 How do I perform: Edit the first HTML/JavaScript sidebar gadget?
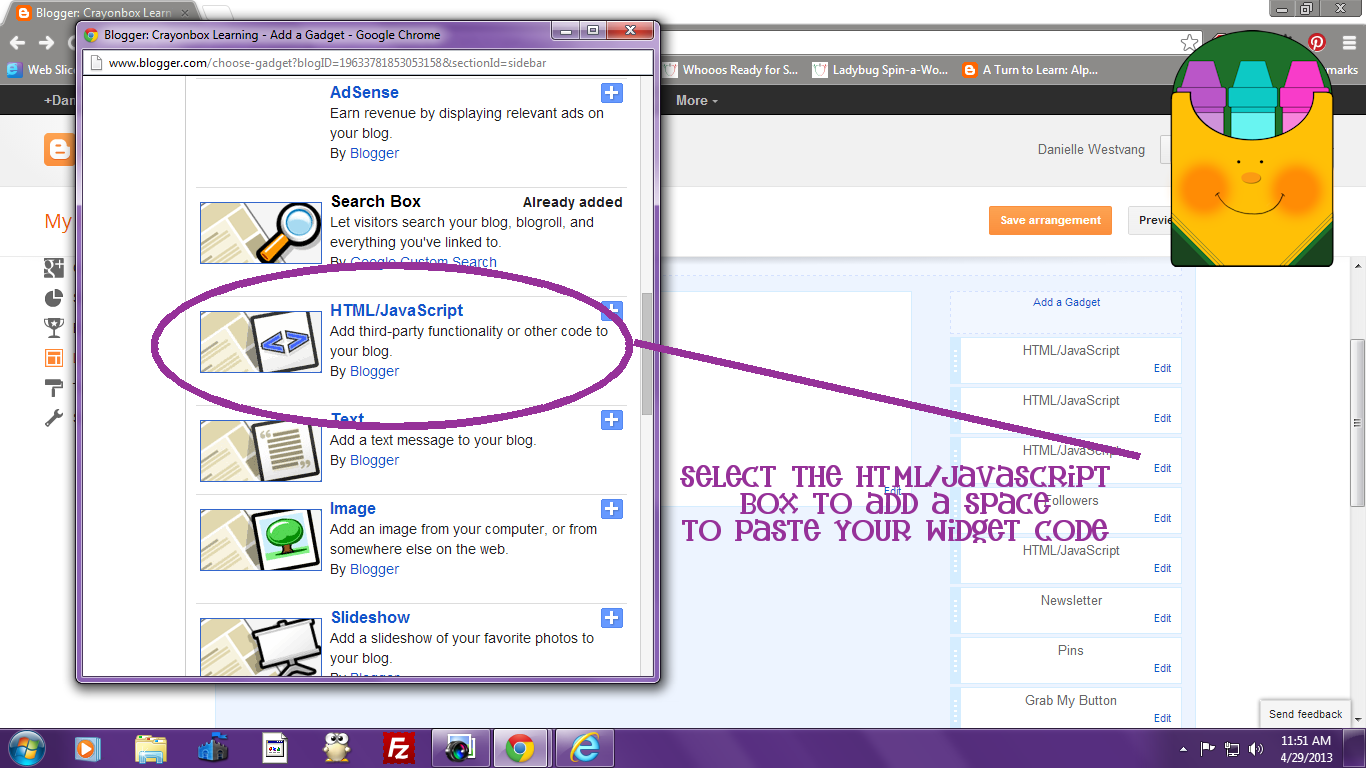(1162, 368)
